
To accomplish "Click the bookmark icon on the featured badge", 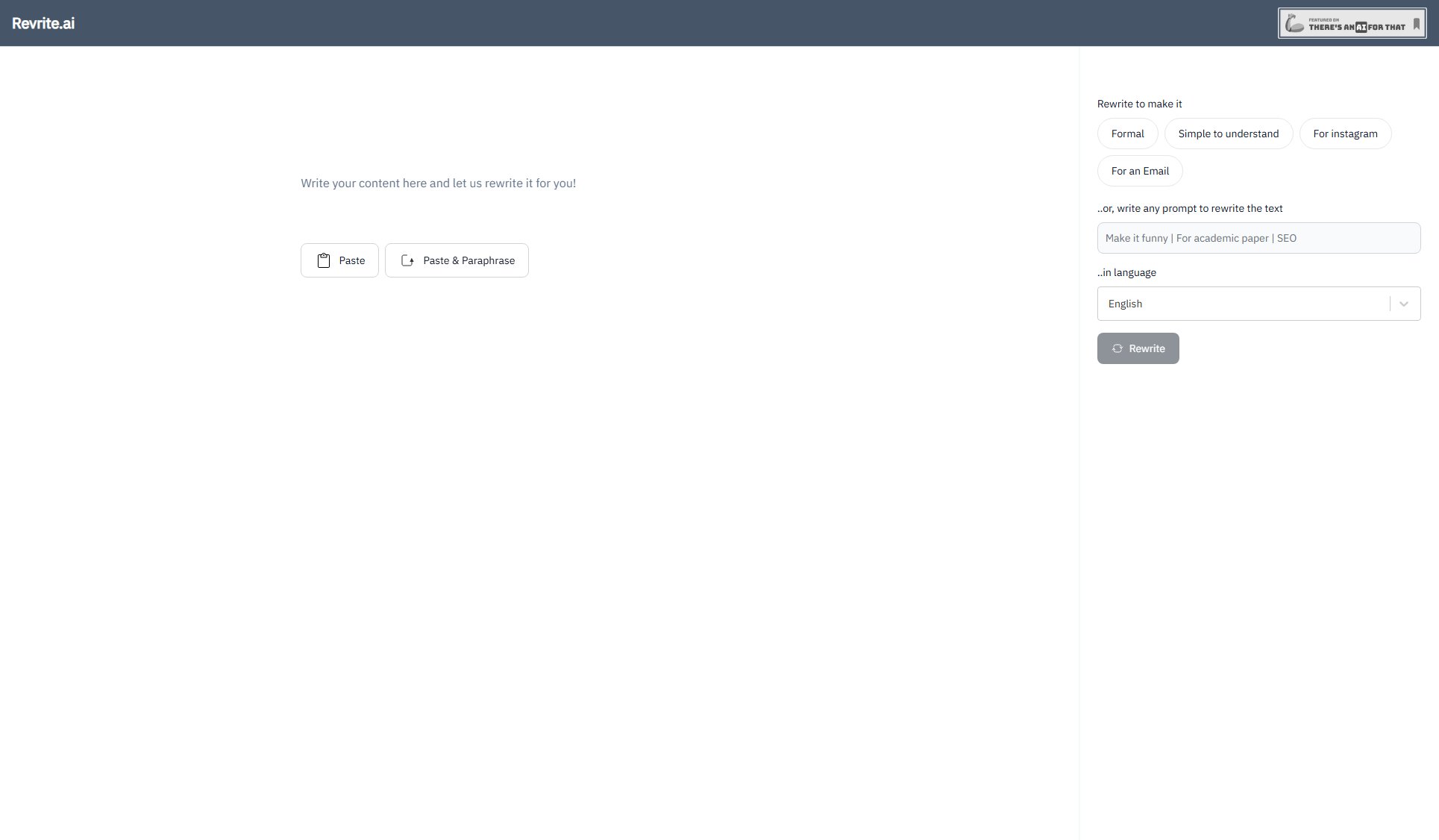I will pos(1417,25).
